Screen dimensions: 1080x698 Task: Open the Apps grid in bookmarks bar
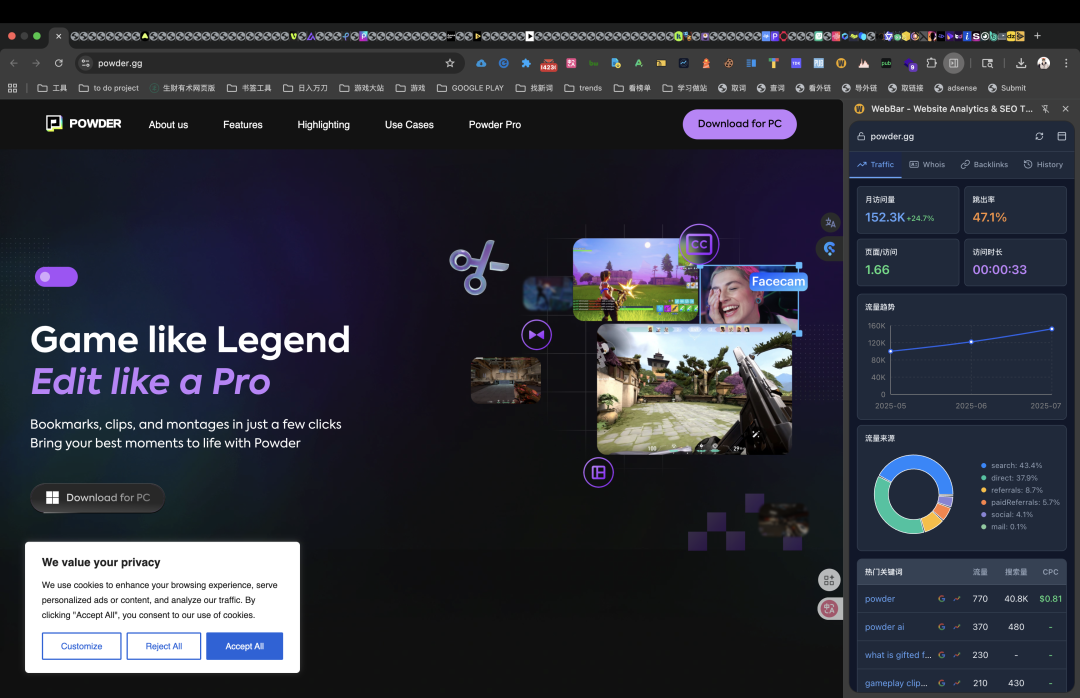(x=12, y=88)
